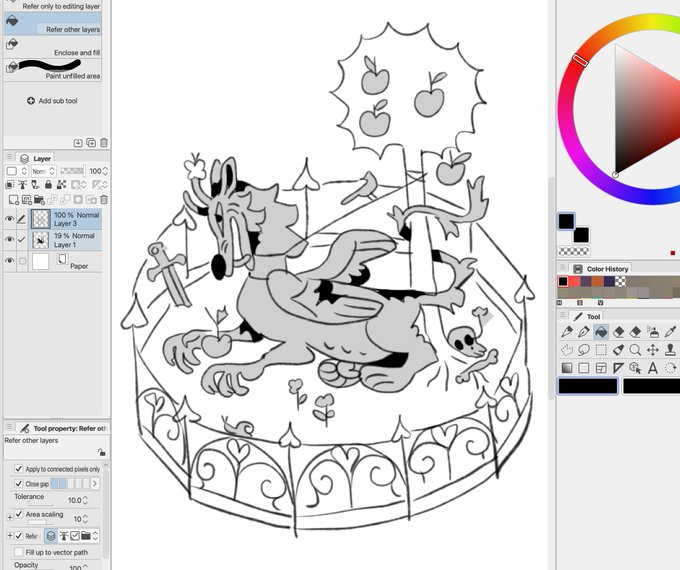Viewport: 680px width, 570px height.
Task: Select the Fill bucket tool
Action: click(x=601, y=332)
